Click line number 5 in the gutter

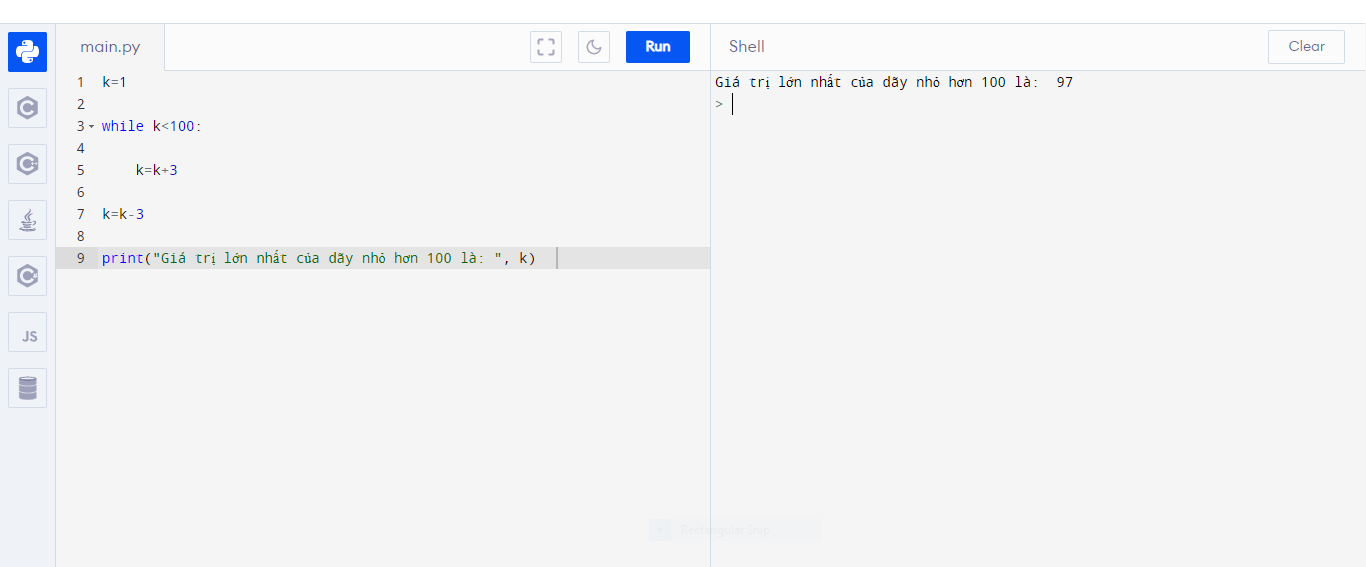(x=80, y=170)
